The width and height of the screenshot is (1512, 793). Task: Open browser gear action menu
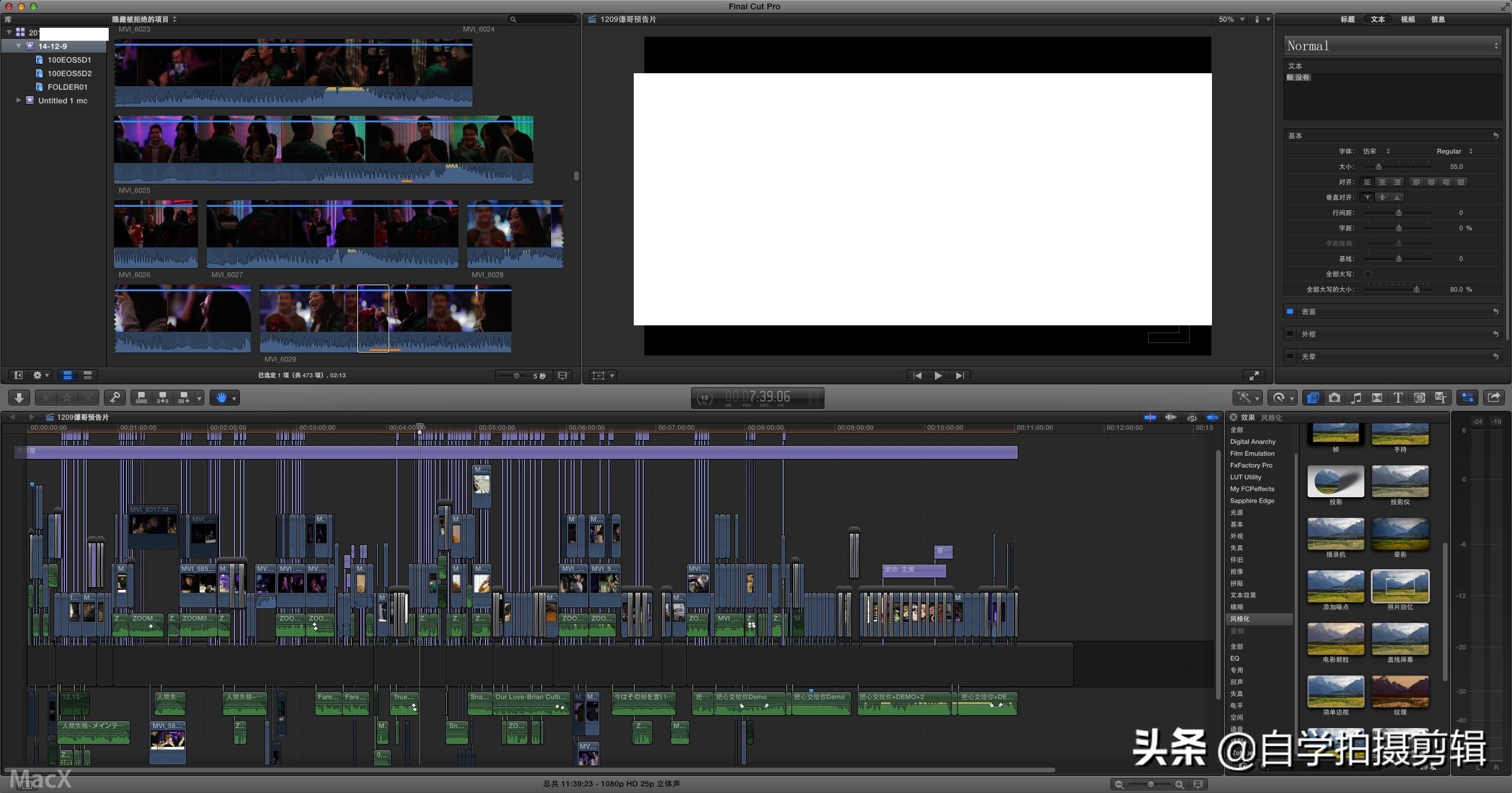point(41,376)
